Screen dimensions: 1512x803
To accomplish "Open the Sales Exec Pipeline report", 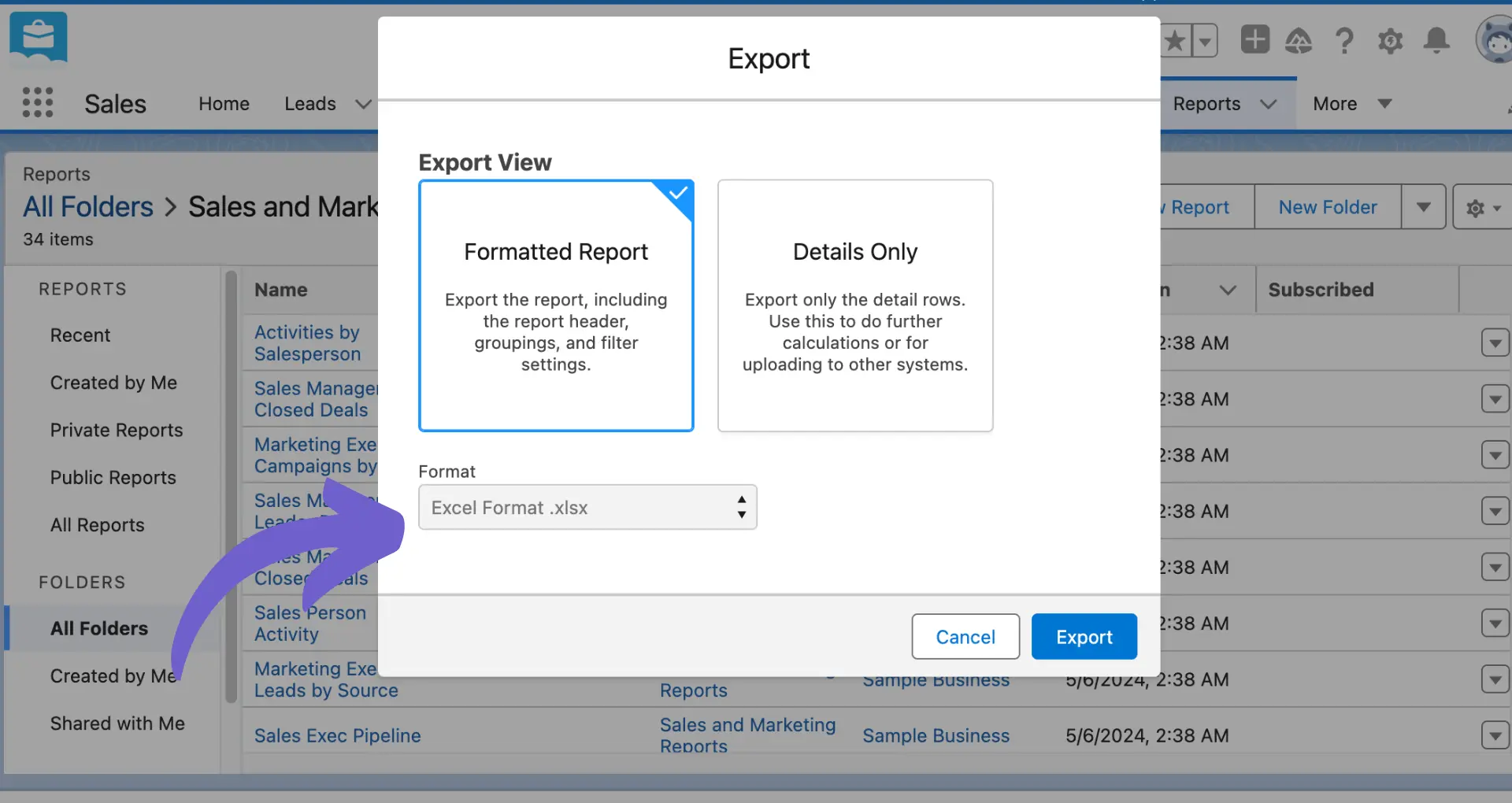I will 337,735.
